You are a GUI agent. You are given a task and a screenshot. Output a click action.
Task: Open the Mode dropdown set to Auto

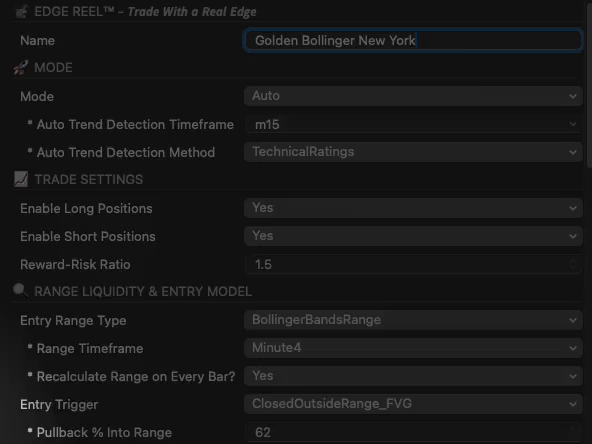tap(413, 96)
